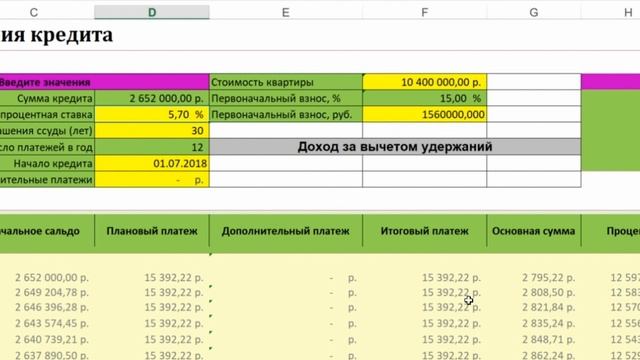Edit loan start date 01.07.2018
The width and height of the screenshot is (640, 360).
[x=152, y=163]
